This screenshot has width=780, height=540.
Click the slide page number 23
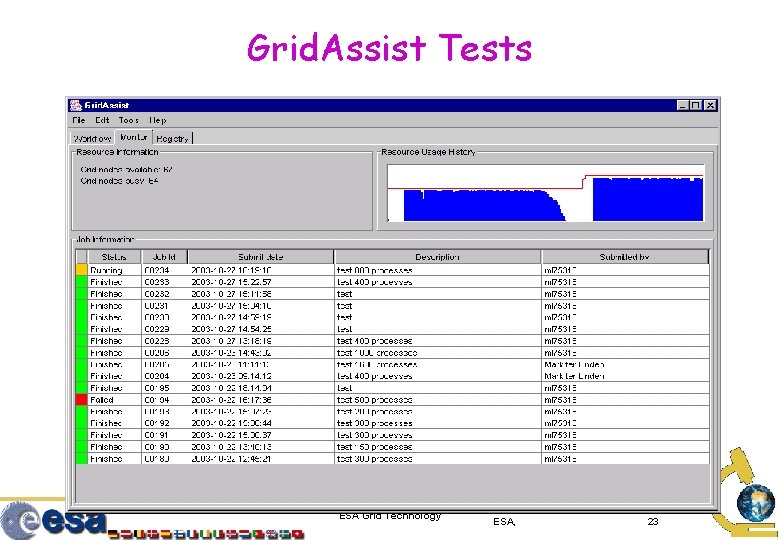tap(653, 521)
